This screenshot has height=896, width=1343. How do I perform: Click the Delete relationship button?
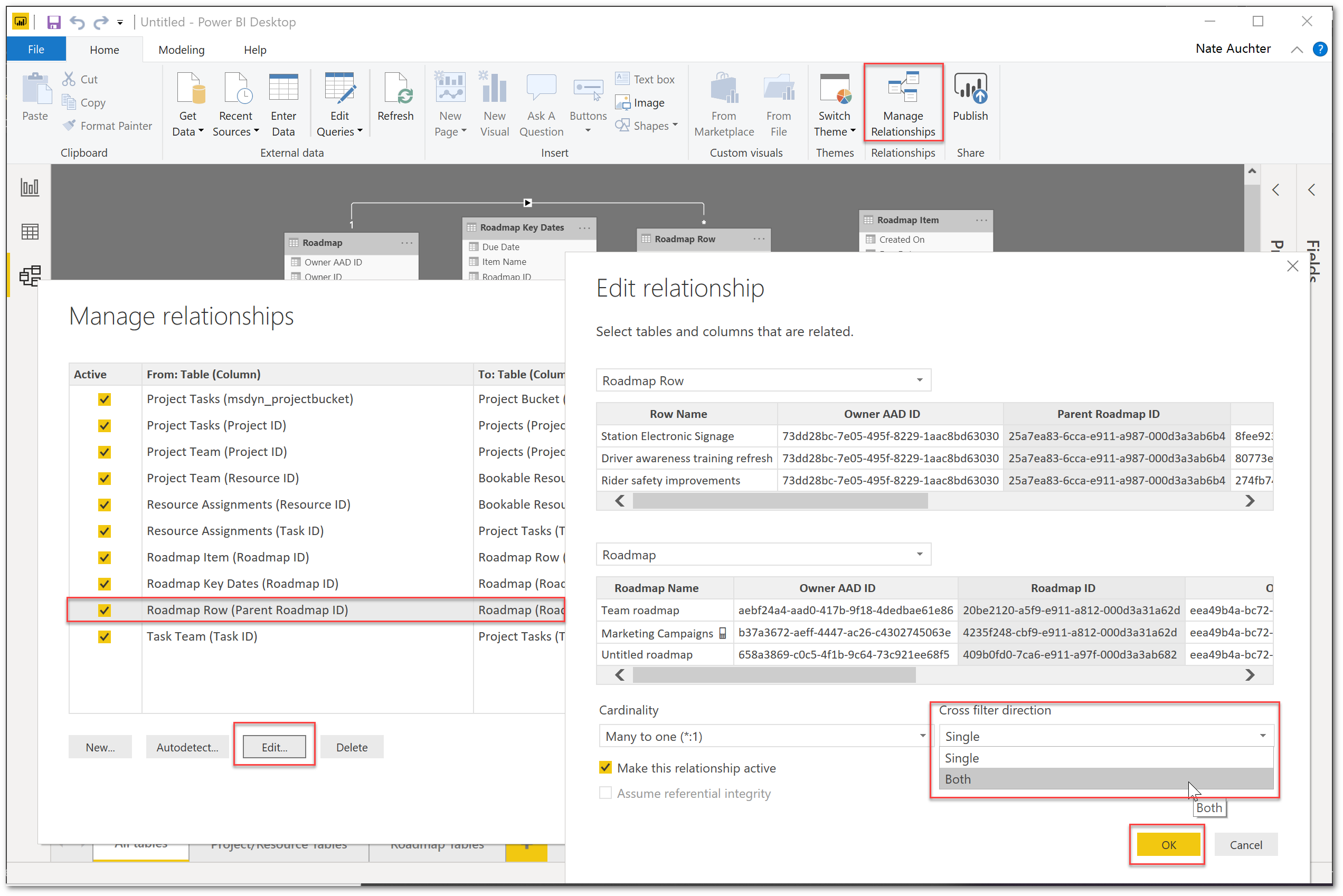[x=352, y=747]
